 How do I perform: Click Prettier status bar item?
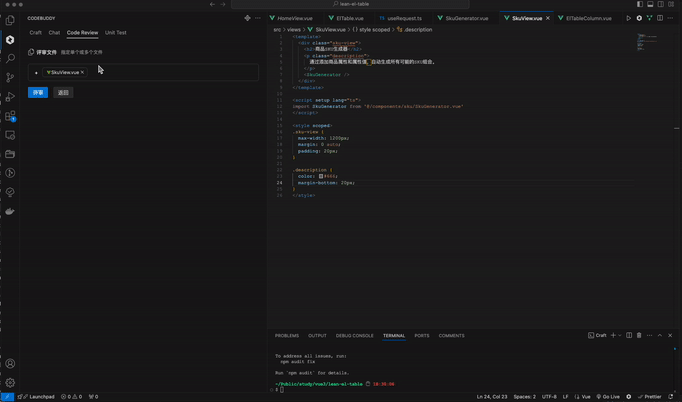point(649,397)
